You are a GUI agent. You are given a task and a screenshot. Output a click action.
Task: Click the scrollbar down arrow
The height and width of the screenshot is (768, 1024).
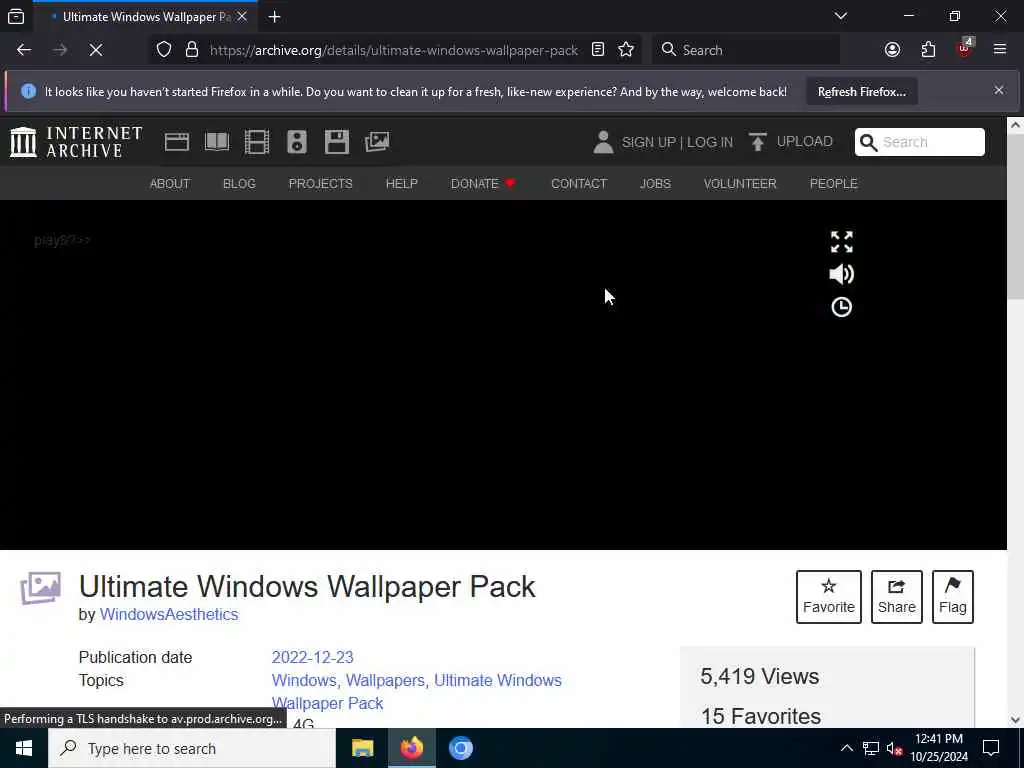click(x=1015, y=720)
